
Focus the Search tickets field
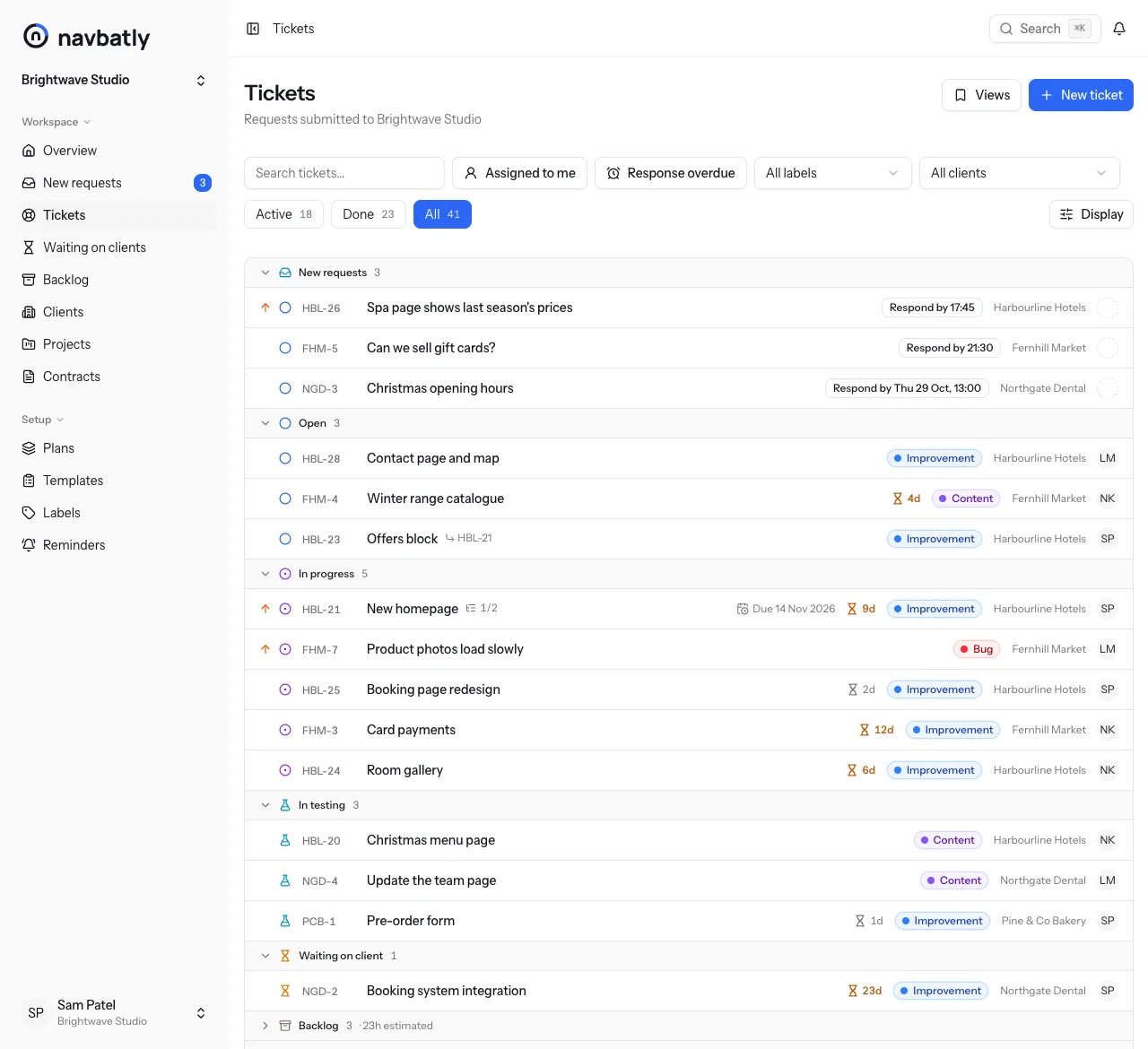point(344,173)
